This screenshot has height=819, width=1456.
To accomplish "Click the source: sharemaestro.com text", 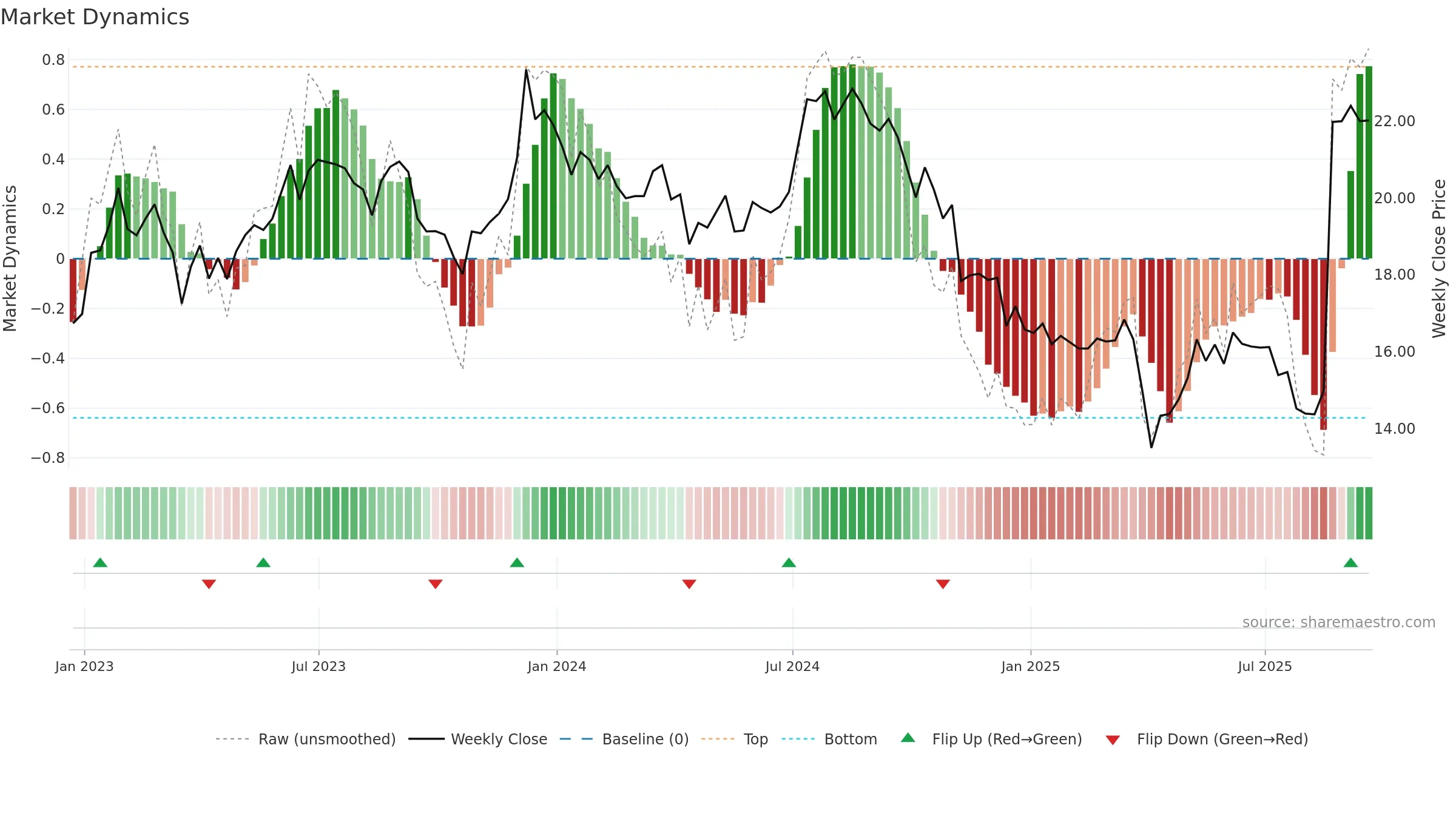I will (x=1339, y=622).
